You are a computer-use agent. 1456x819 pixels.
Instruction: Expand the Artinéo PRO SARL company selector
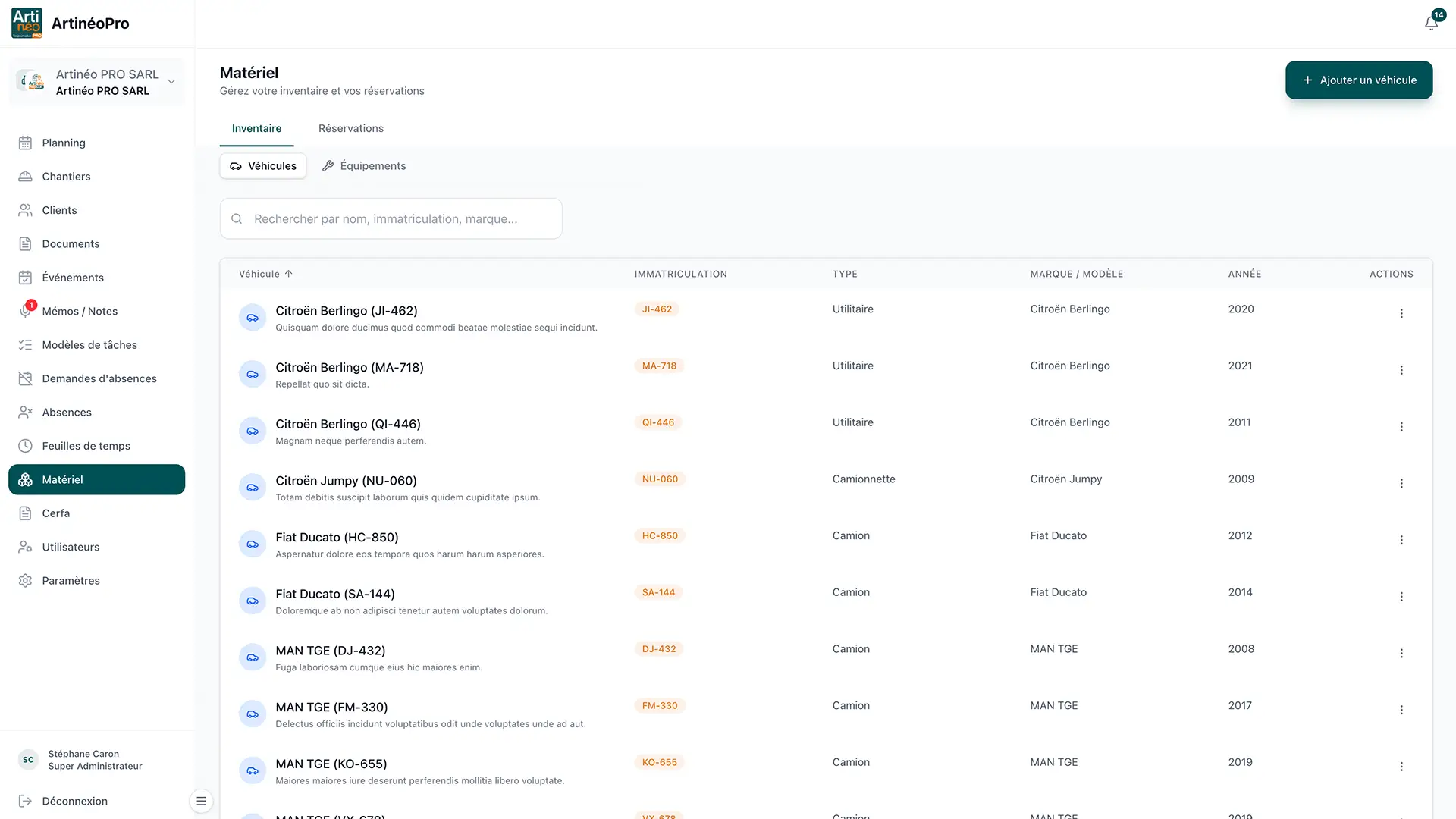96,82
